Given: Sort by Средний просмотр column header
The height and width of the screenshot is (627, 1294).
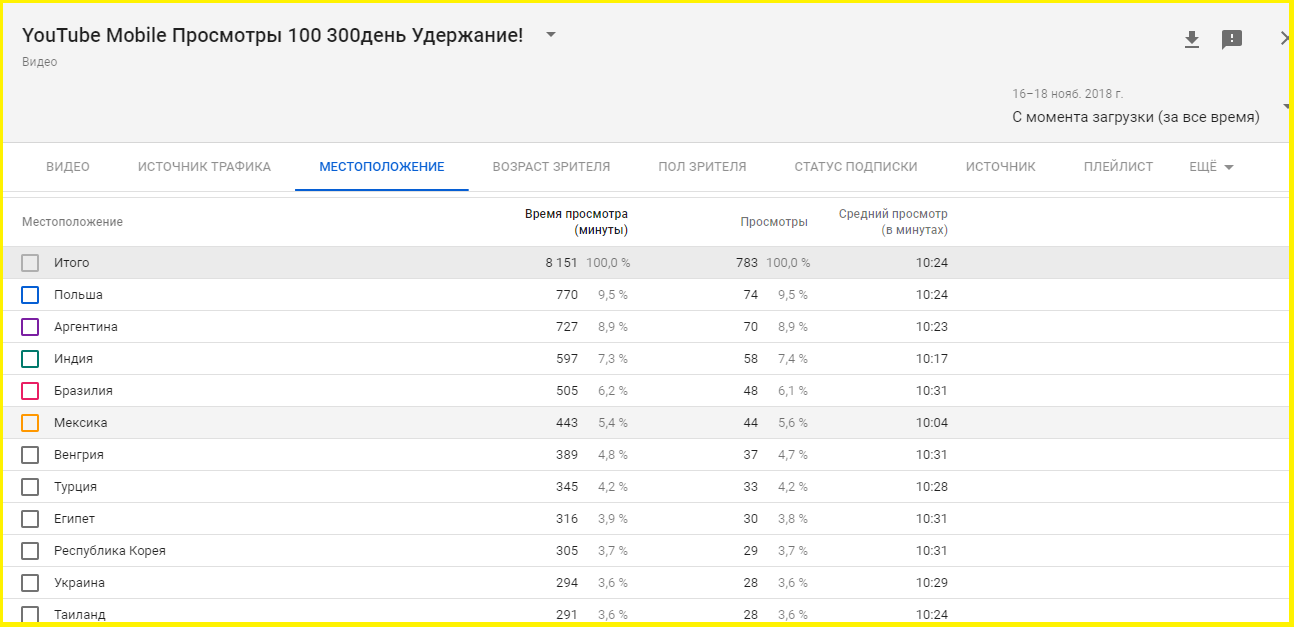Looking at the screenshot, I should [893, 222].
